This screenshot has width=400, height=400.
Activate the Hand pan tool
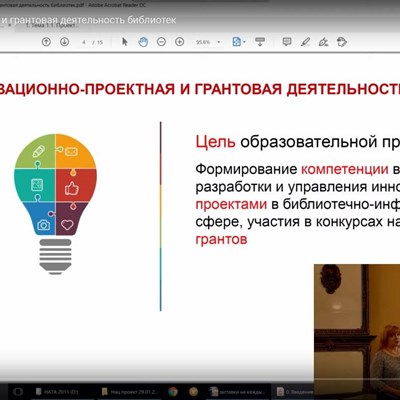tap(143, 42)
